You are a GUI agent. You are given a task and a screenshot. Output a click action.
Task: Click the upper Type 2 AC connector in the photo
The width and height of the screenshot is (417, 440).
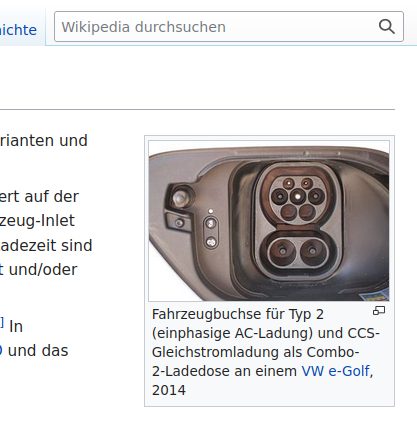[x=298, y=198]
